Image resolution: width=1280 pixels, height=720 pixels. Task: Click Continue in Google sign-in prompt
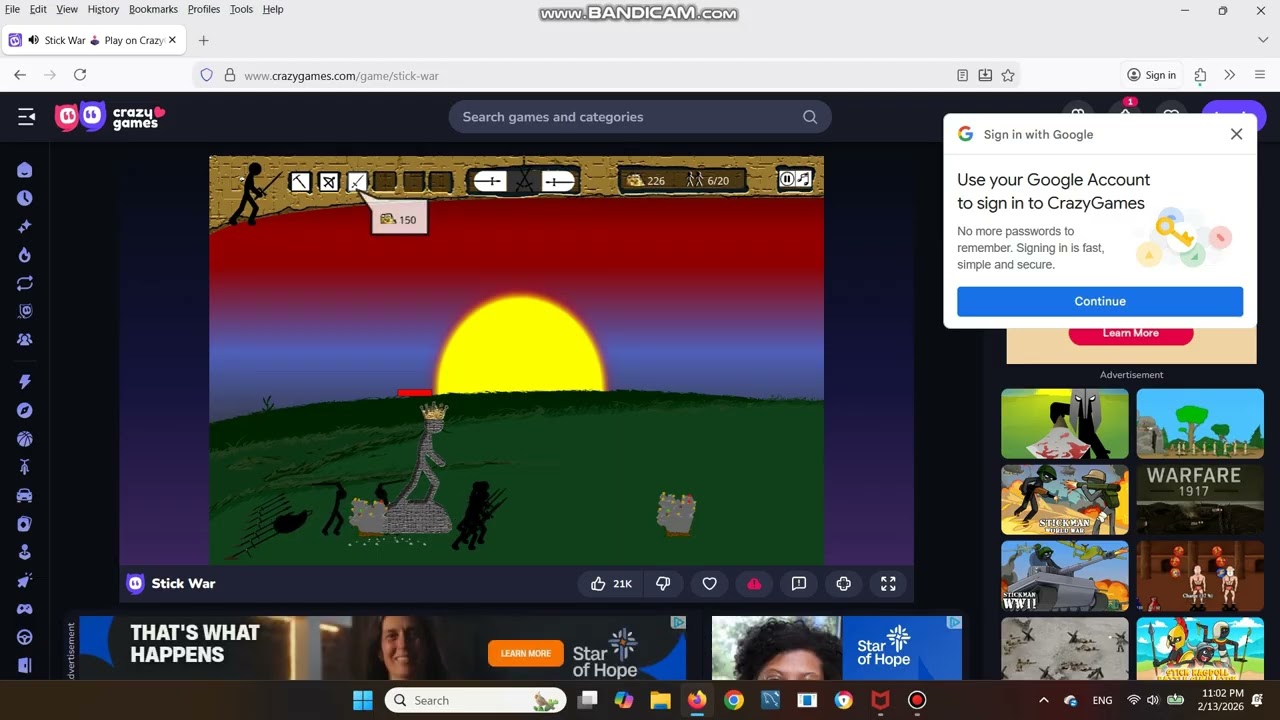(x=1100, y=301)
